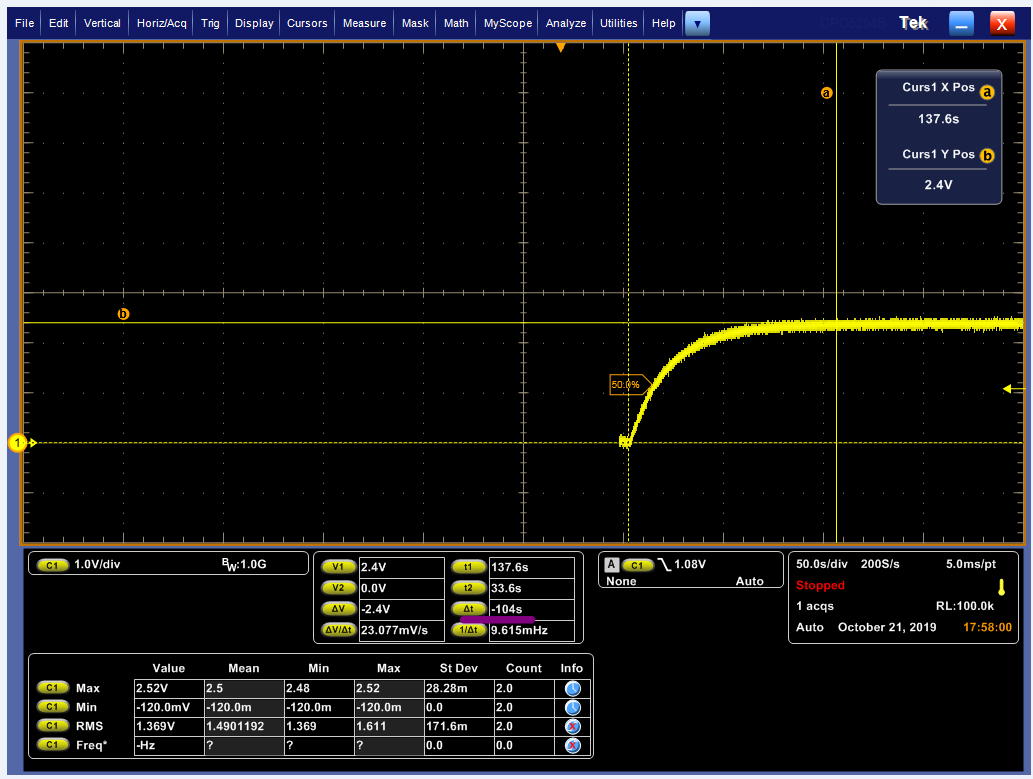Open the Math menu

point(456,23)
